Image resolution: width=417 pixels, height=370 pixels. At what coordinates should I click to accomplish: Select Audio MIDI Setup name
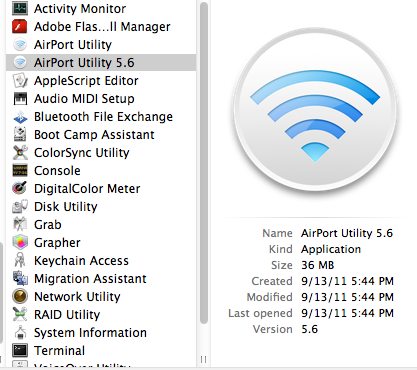point(84,99)
